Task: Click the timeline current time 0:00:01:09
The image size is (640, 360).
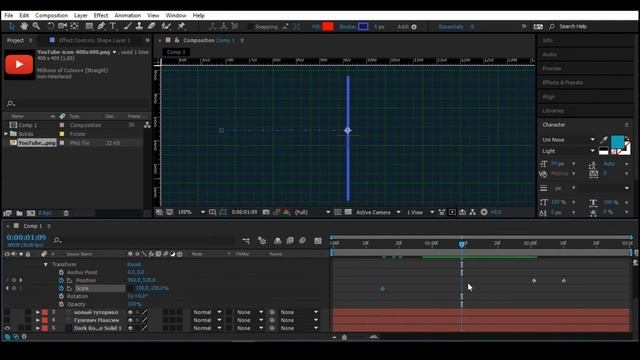Action: pyautogui.click(x=26, y=237)
